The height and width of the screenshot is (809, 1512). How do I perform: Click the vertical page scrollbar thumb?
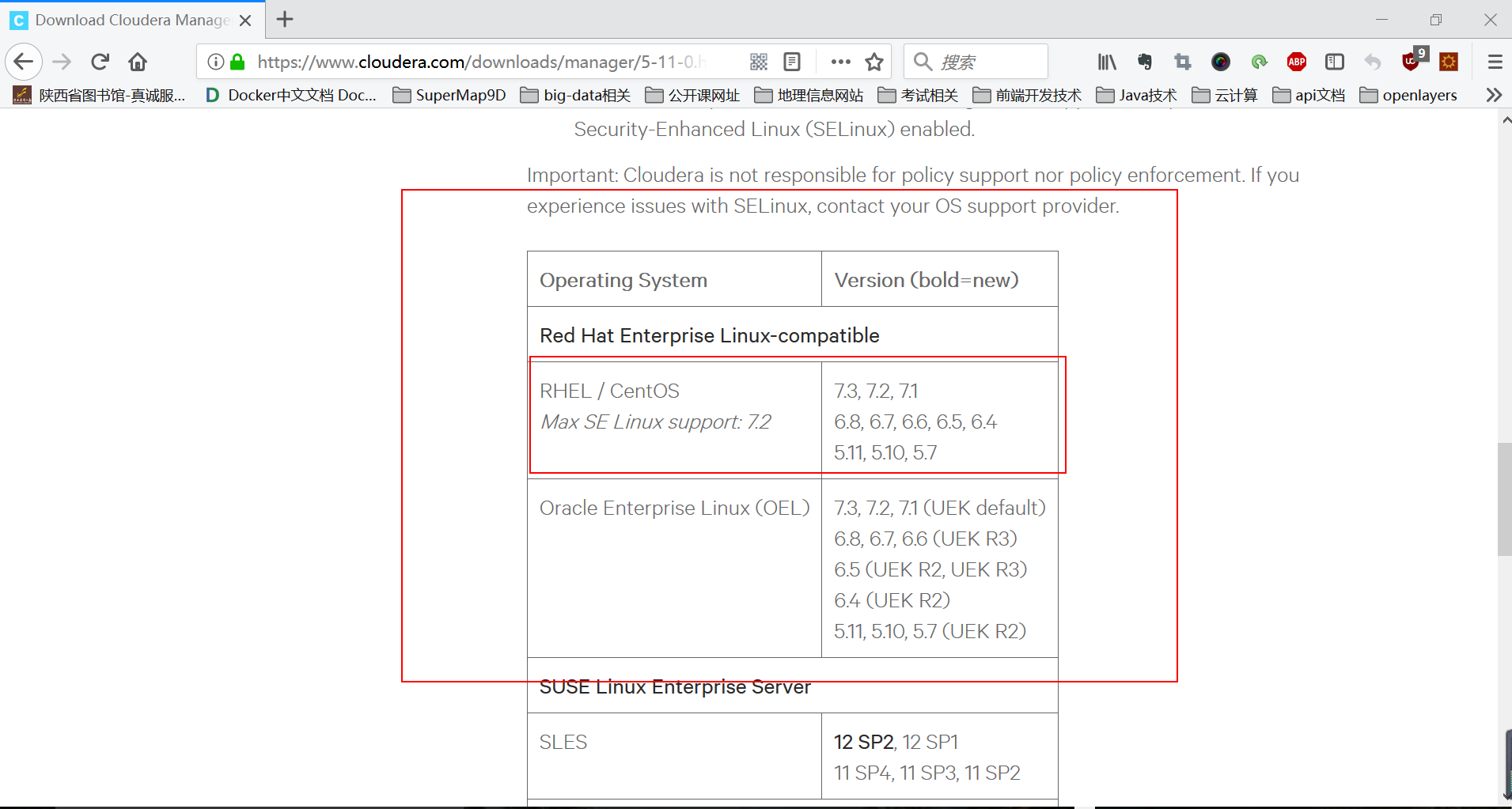click(x=1504, y=500)
